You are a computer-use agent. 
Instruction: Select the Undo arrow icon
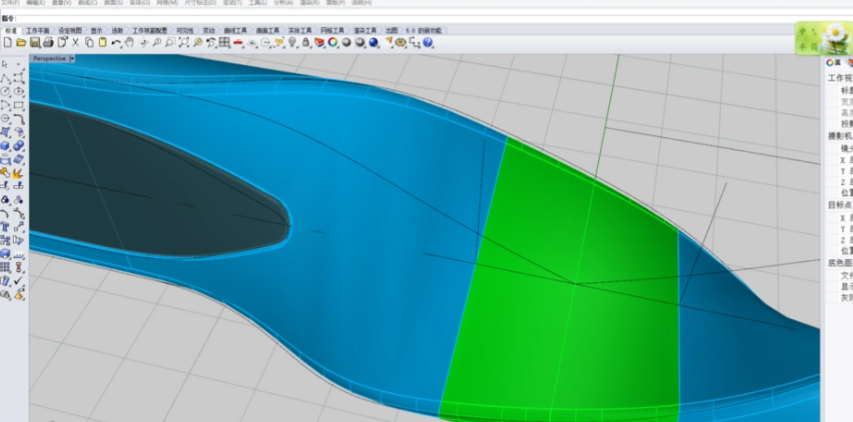tap(116, 43)
